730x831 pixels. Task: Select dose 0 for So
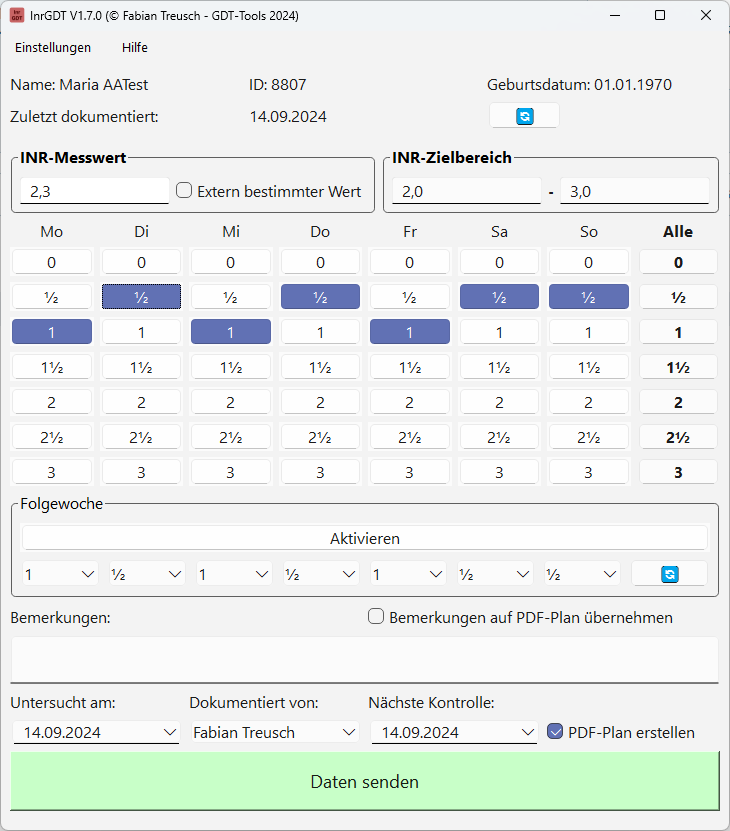[x=588, y=262]
